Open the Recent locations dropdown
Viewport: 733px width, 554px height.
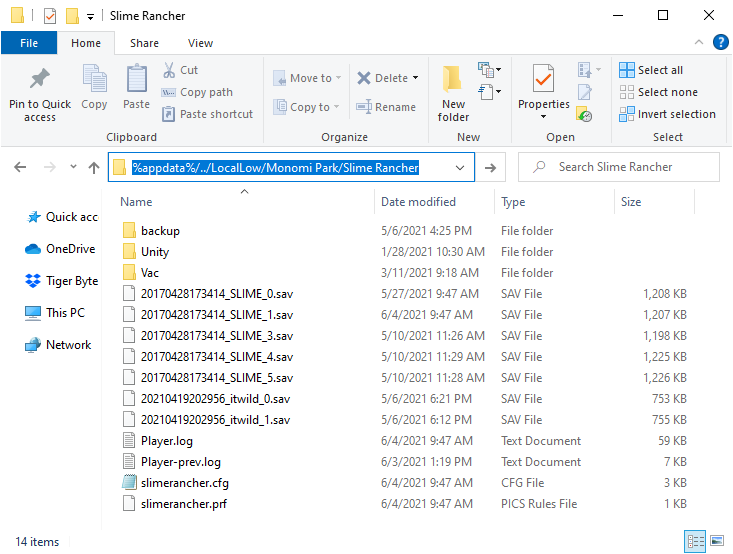pos(72,168)
